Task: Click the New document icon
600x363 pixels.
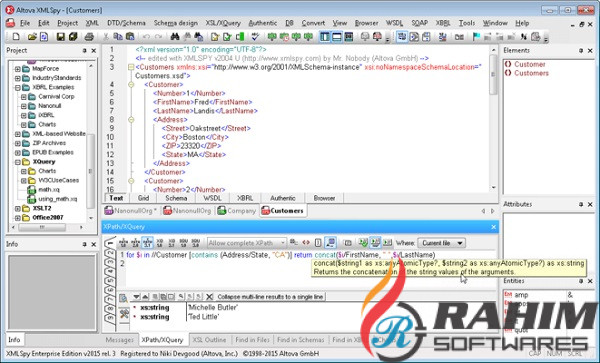Action: (x=16, y=37)
